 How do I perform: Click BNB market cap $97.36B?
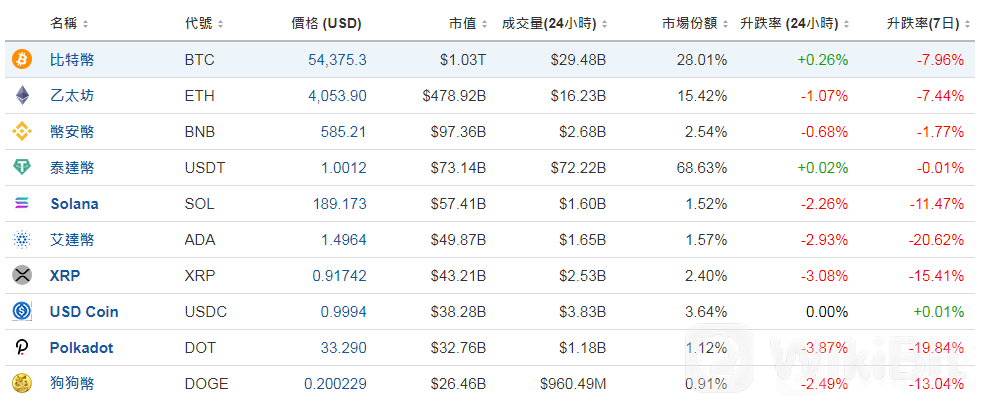459,132
